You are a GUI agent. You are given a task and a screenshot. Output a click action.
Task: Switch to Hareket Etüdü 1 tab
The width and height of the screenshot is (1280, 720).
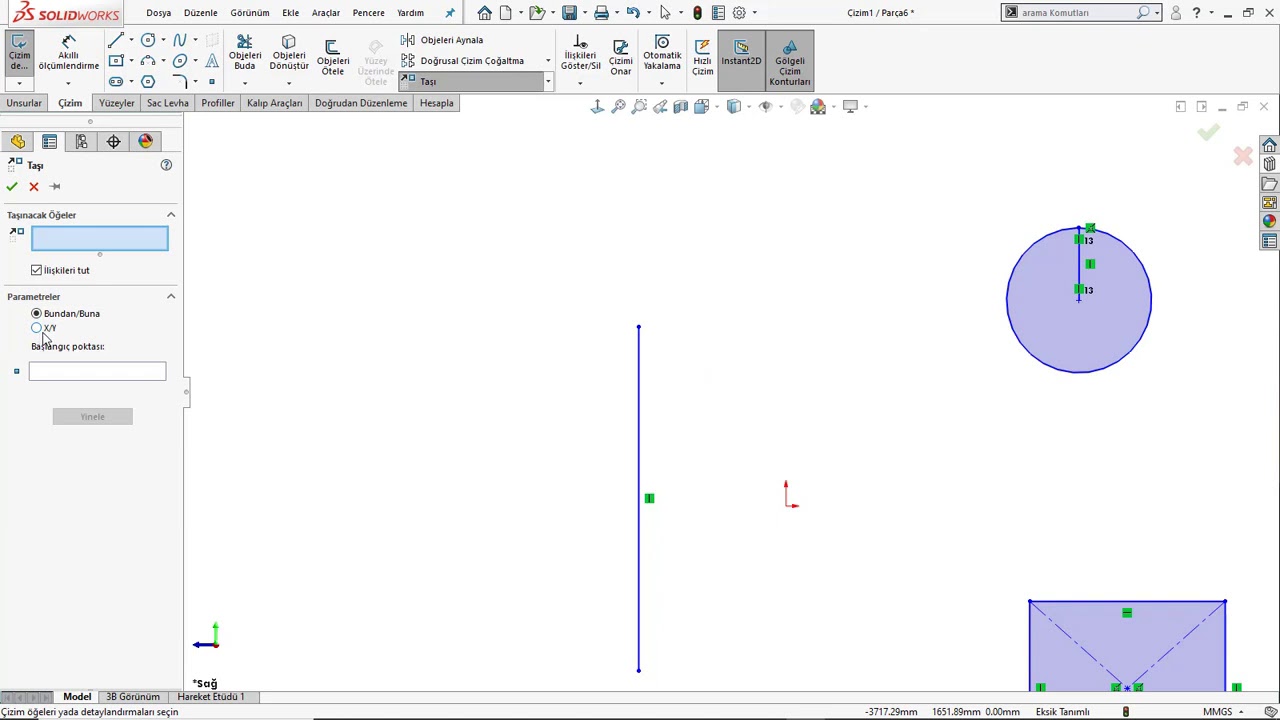tap(210, 697)
